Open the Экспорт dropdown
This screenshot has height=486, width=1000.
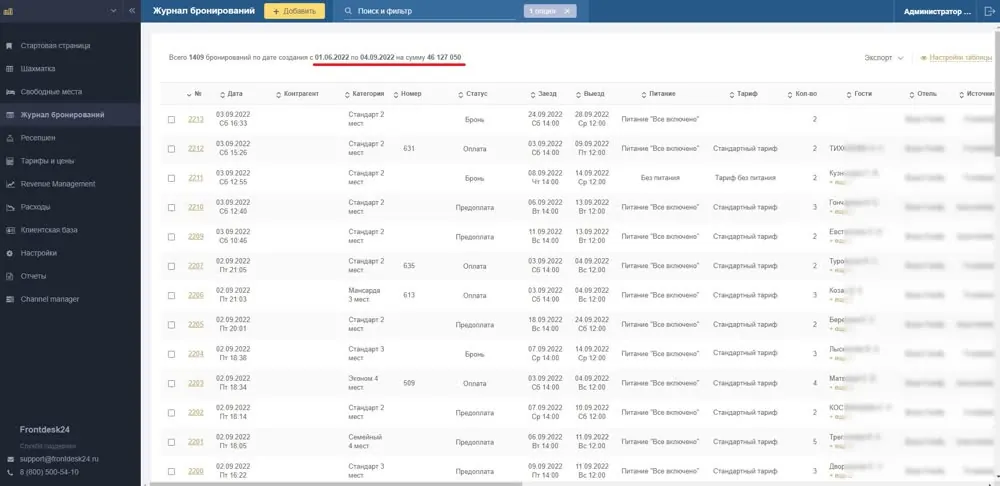coord(884,58)
